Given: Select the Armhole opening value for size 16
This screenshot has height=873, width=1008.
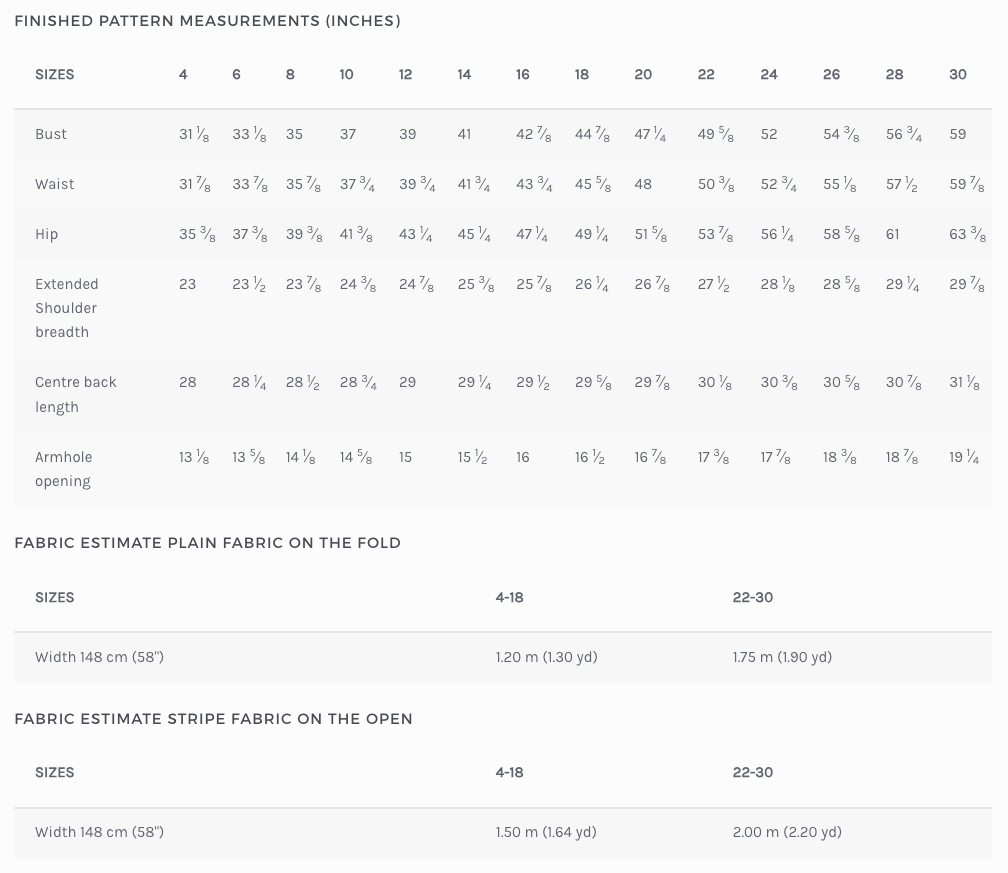Looking at the screenshot, I should (x=523, y=457).
